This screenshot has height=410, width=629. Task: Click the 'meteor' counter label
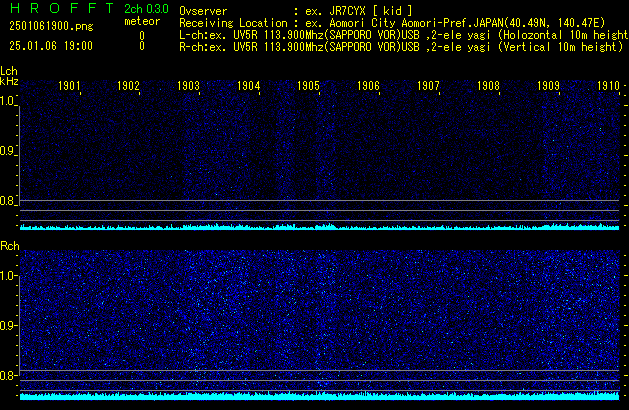[142, 21]
